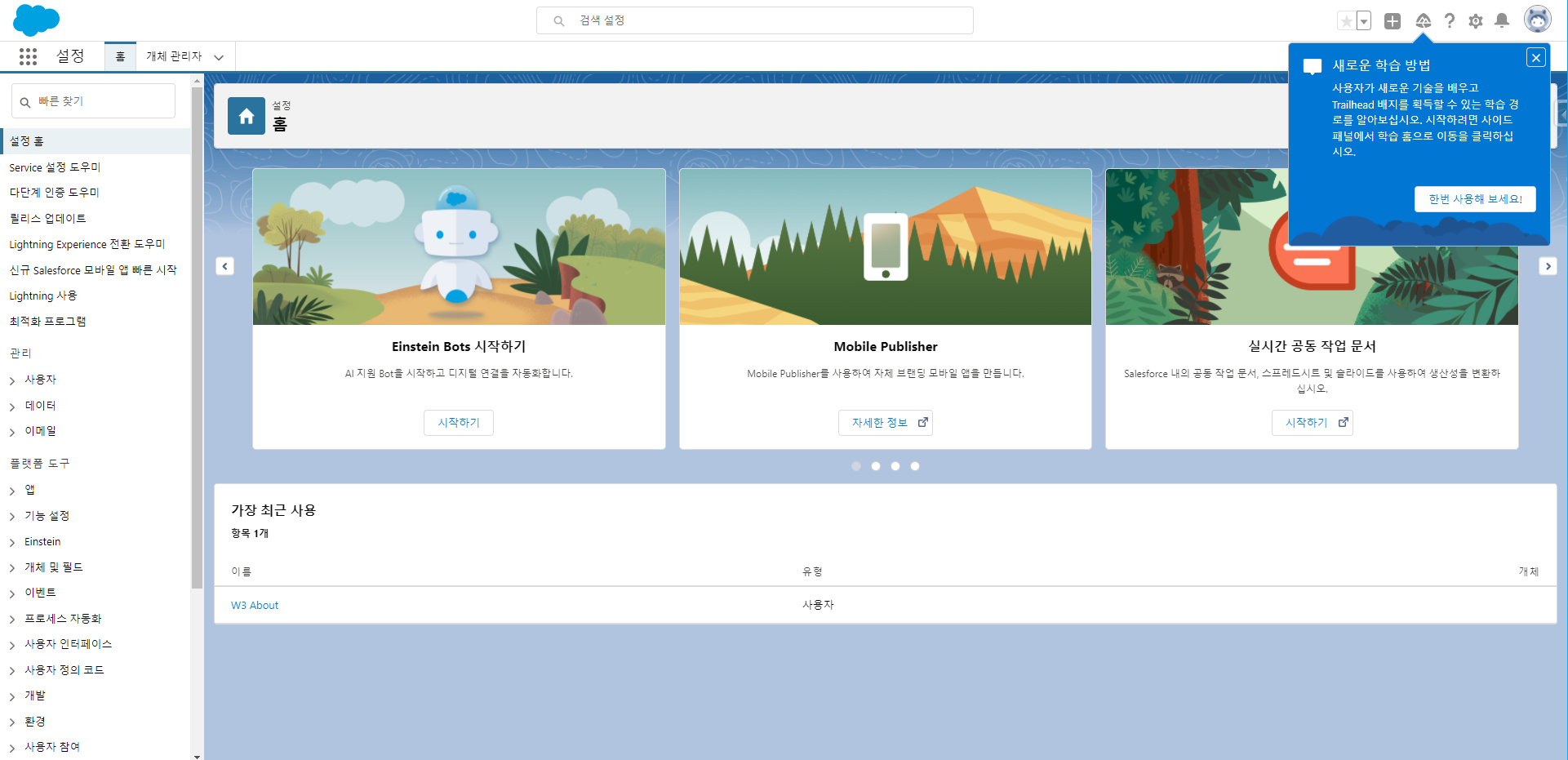
Task: Open the global actions plus icon
Action: click(1393, 21)
